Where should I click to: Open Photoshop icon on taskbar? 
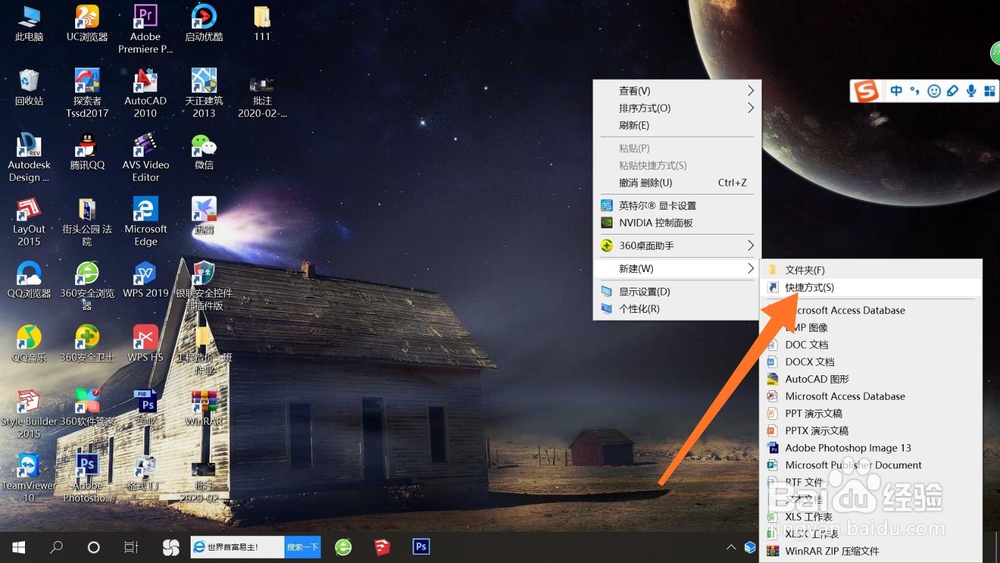[x=421, y=547]
